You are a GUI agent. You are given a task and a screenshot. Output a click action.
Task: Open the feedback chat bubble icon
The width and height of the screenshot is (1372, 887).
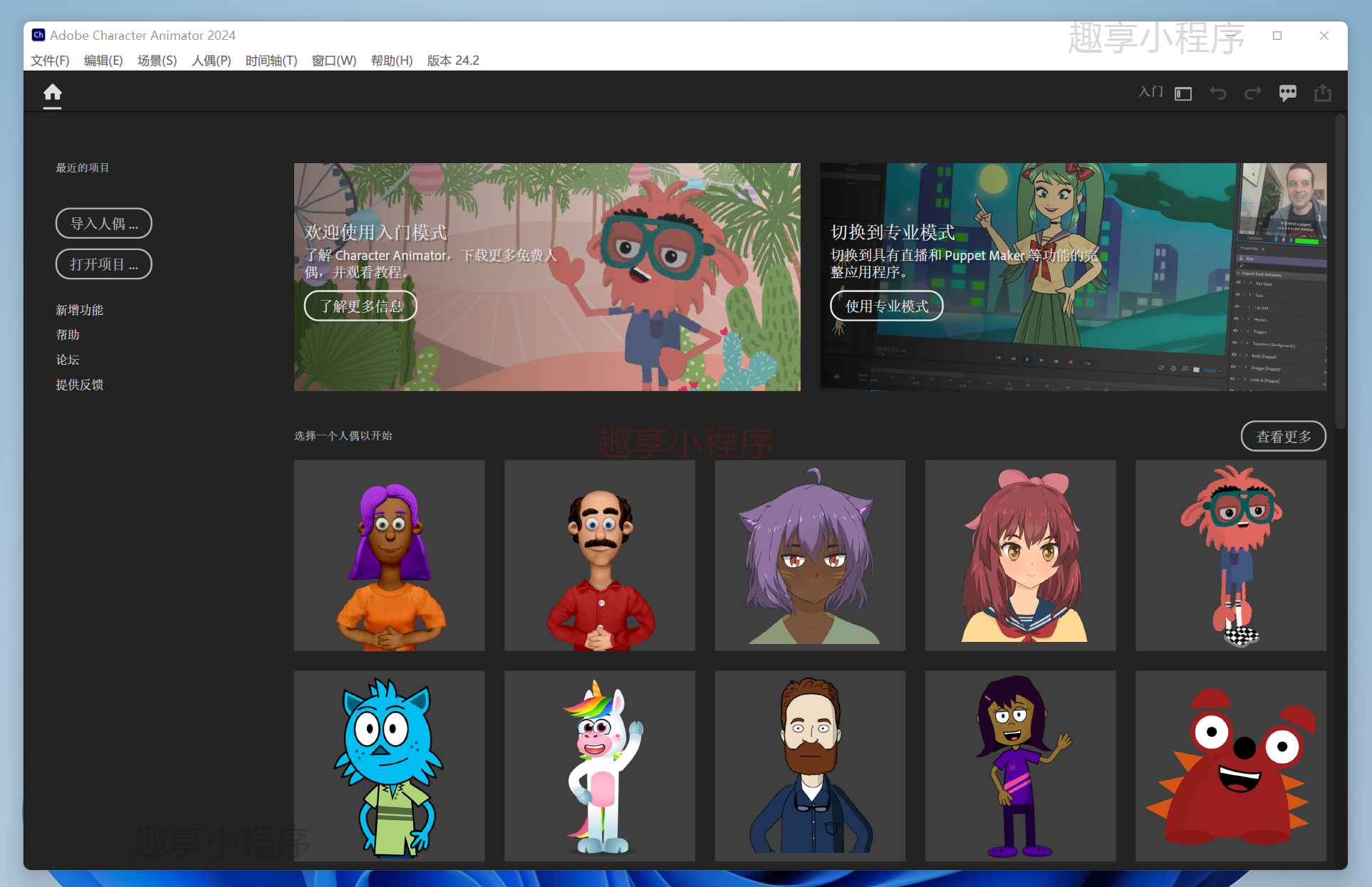1287,93
